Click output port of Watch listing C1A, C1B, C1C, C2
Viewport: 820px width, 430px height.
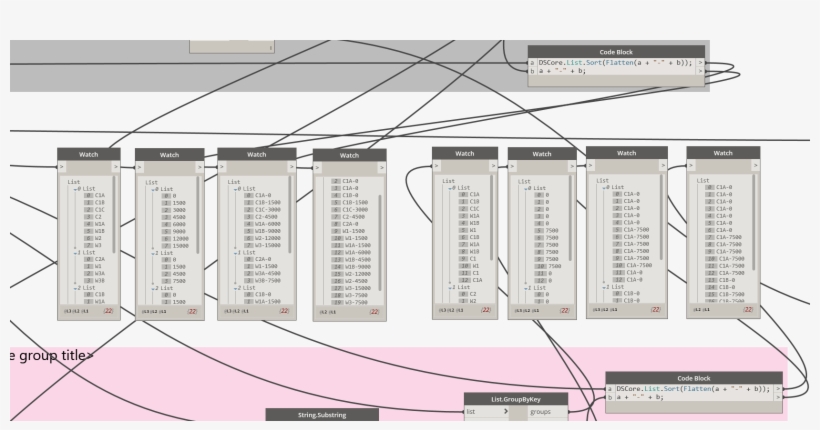pyautogui.click(x=116, y=167)
